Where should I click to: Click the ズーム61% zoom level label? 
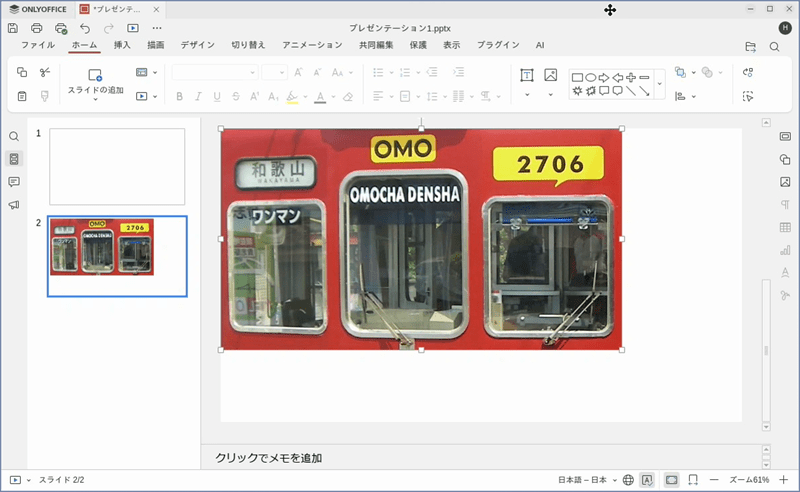749,480
